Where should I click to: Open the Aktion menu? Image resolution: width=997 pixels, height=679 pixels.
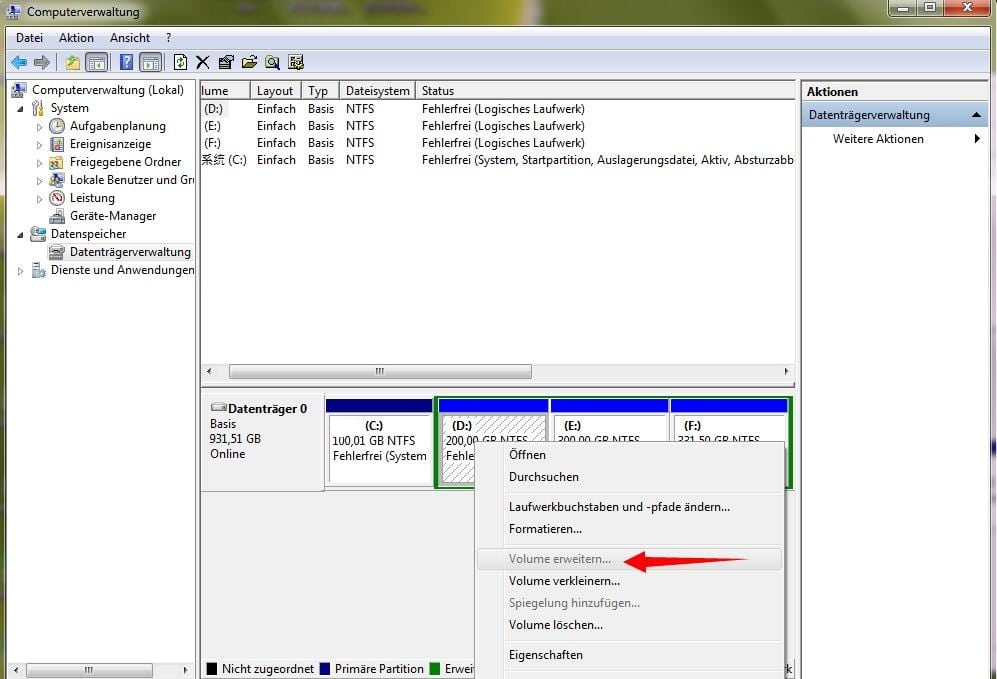pyautogui.click(x=76, y=38)
